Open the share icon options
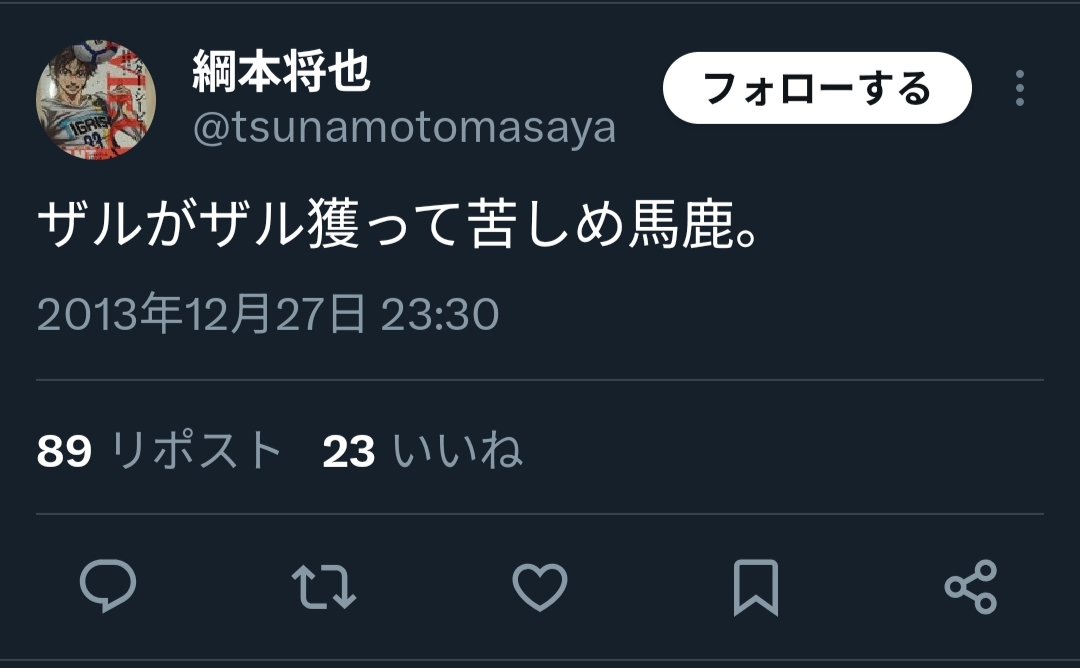This screenshot has width=1080, height=668. pyautogui.click(x=971, y=587)
